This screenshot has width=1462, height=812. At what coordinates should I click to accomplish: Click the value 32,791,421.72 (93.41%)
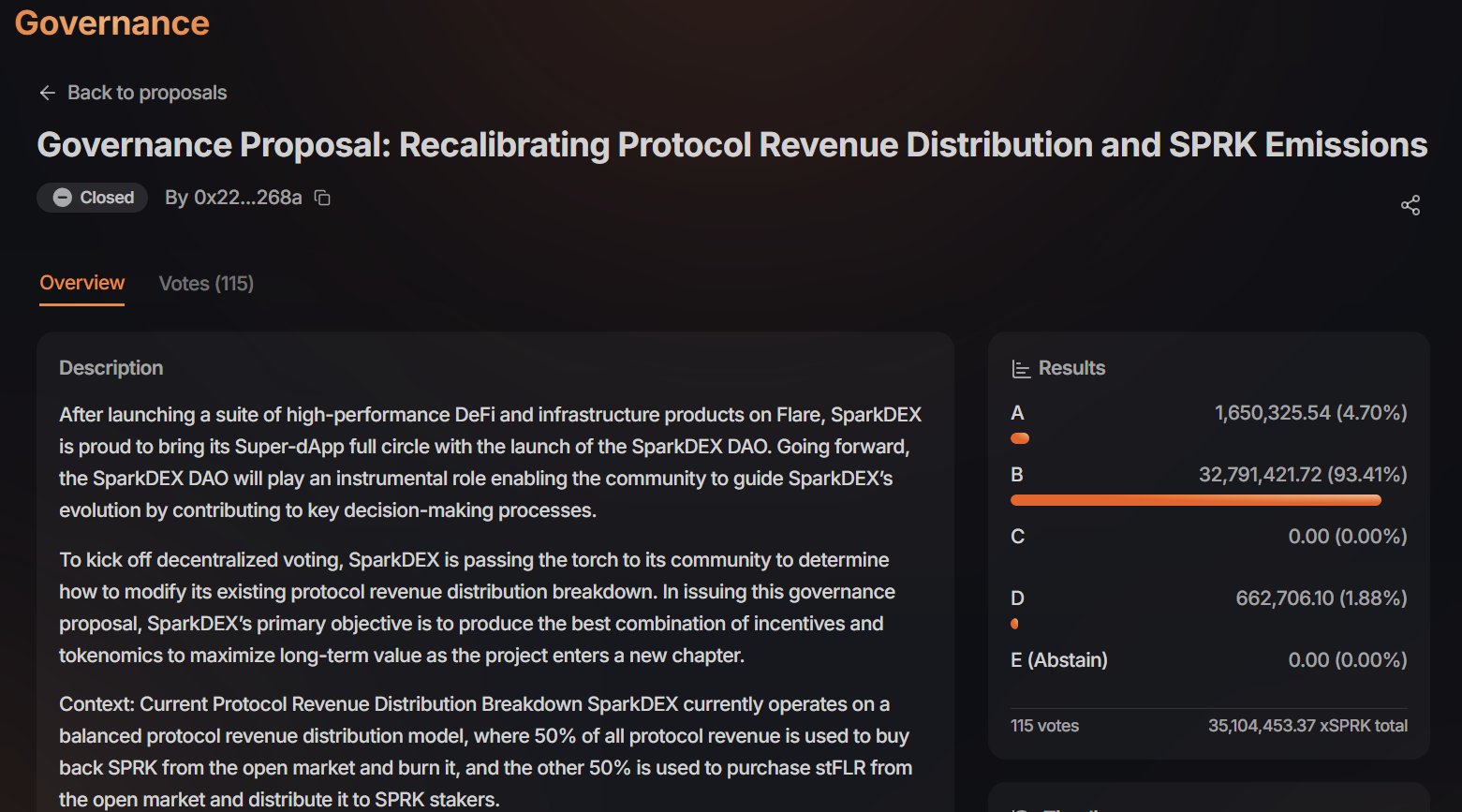1303,475
